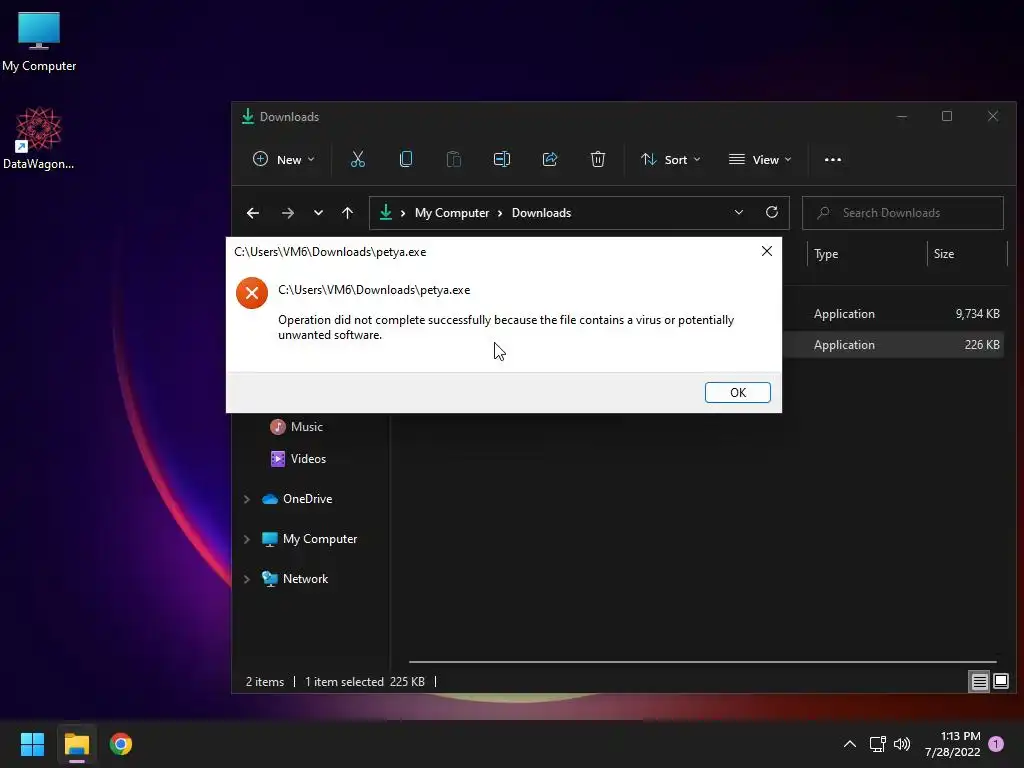Refresh the Downloads folder
Image resolution: width=1024 pixels, height=768 pixels.
tap(772, 212)
